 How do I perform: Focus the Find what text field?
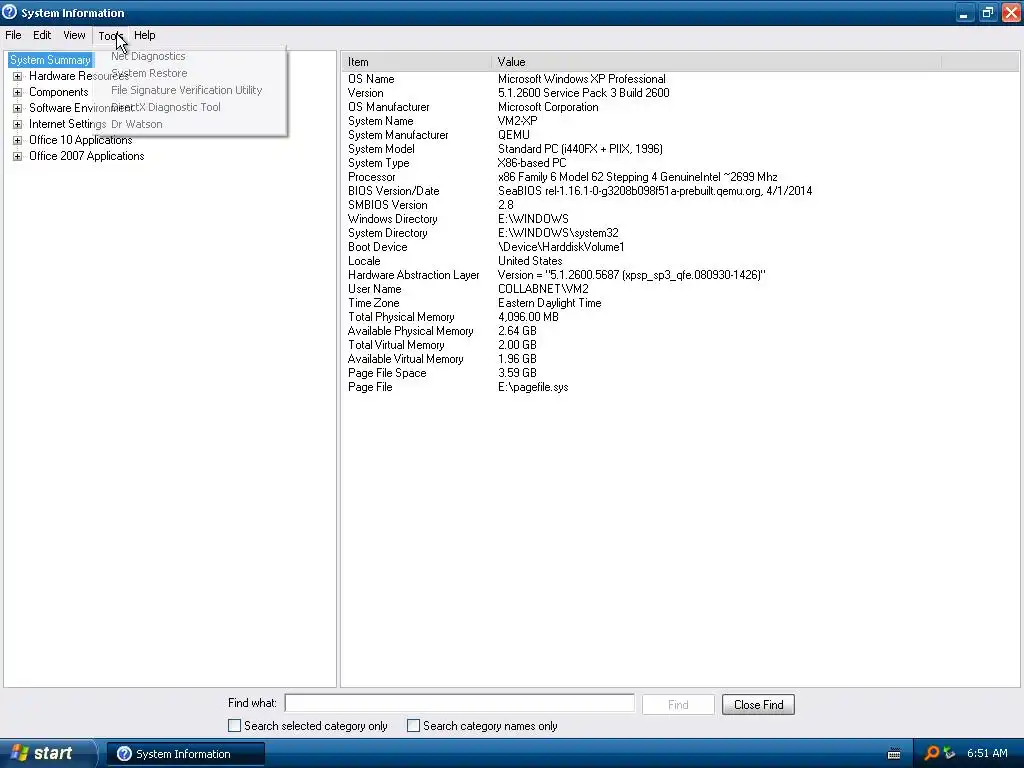click(x=460, y=703)
